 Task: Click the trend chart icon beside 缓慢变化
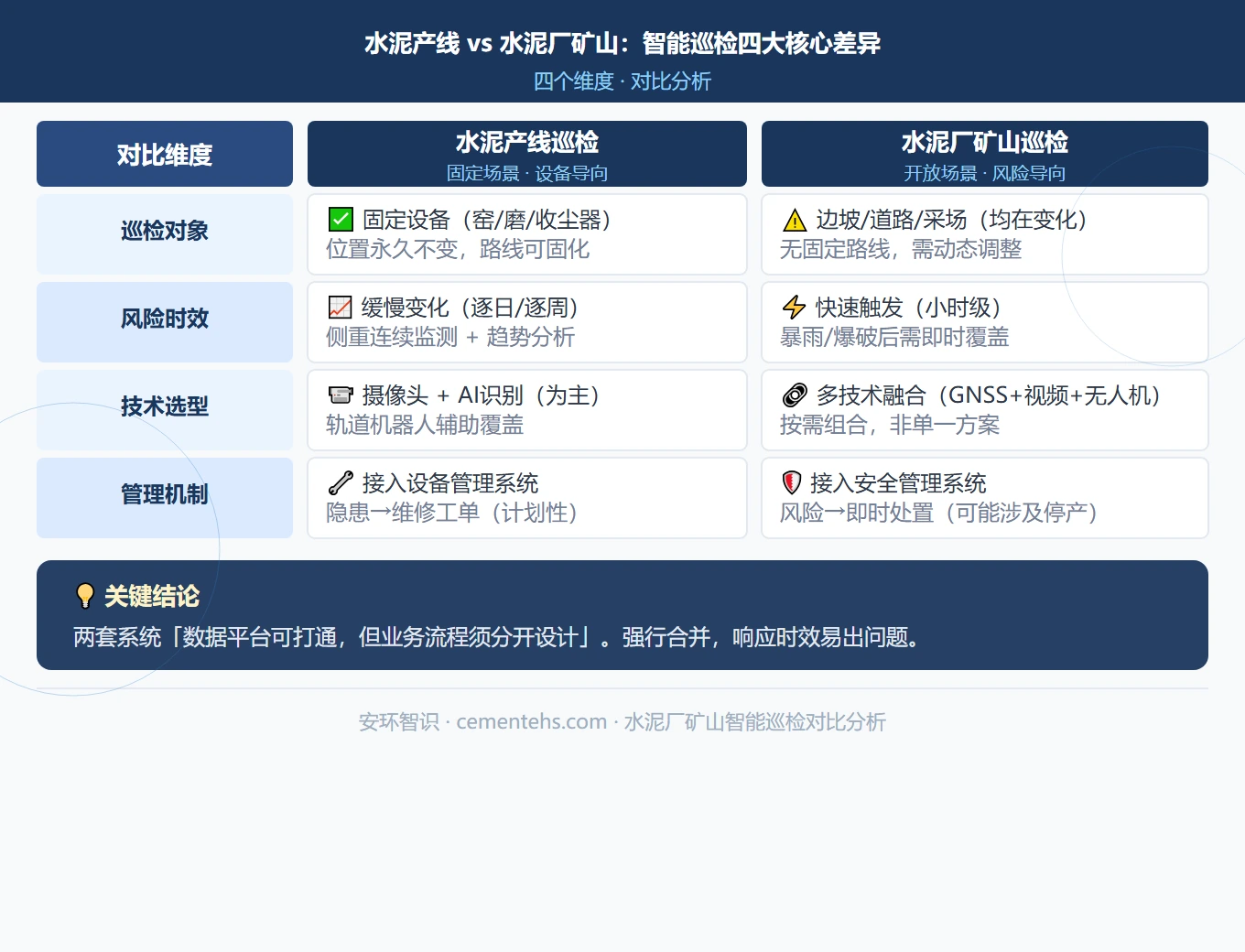[341, 308]
